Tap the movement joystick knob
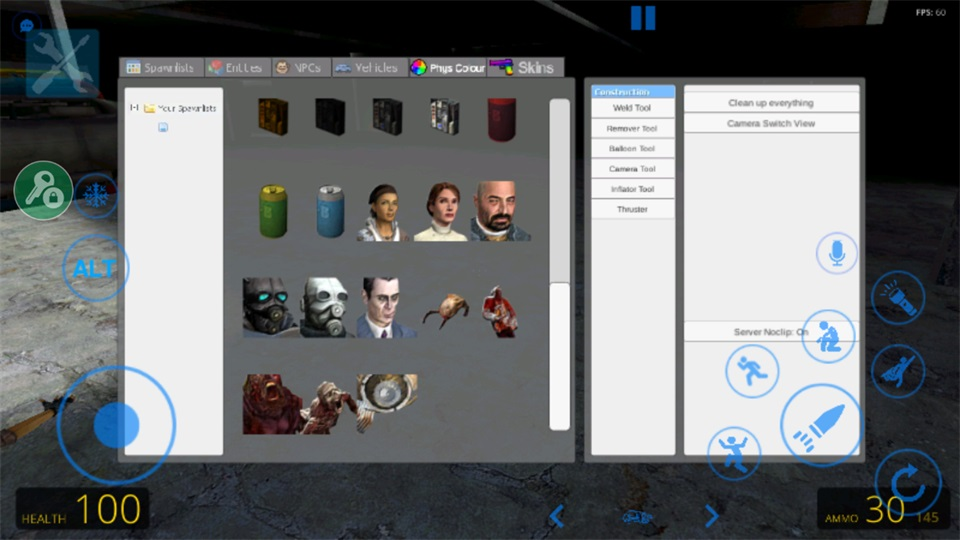The height and width of the screenshot is (540, 960). (x=116, y=424)
